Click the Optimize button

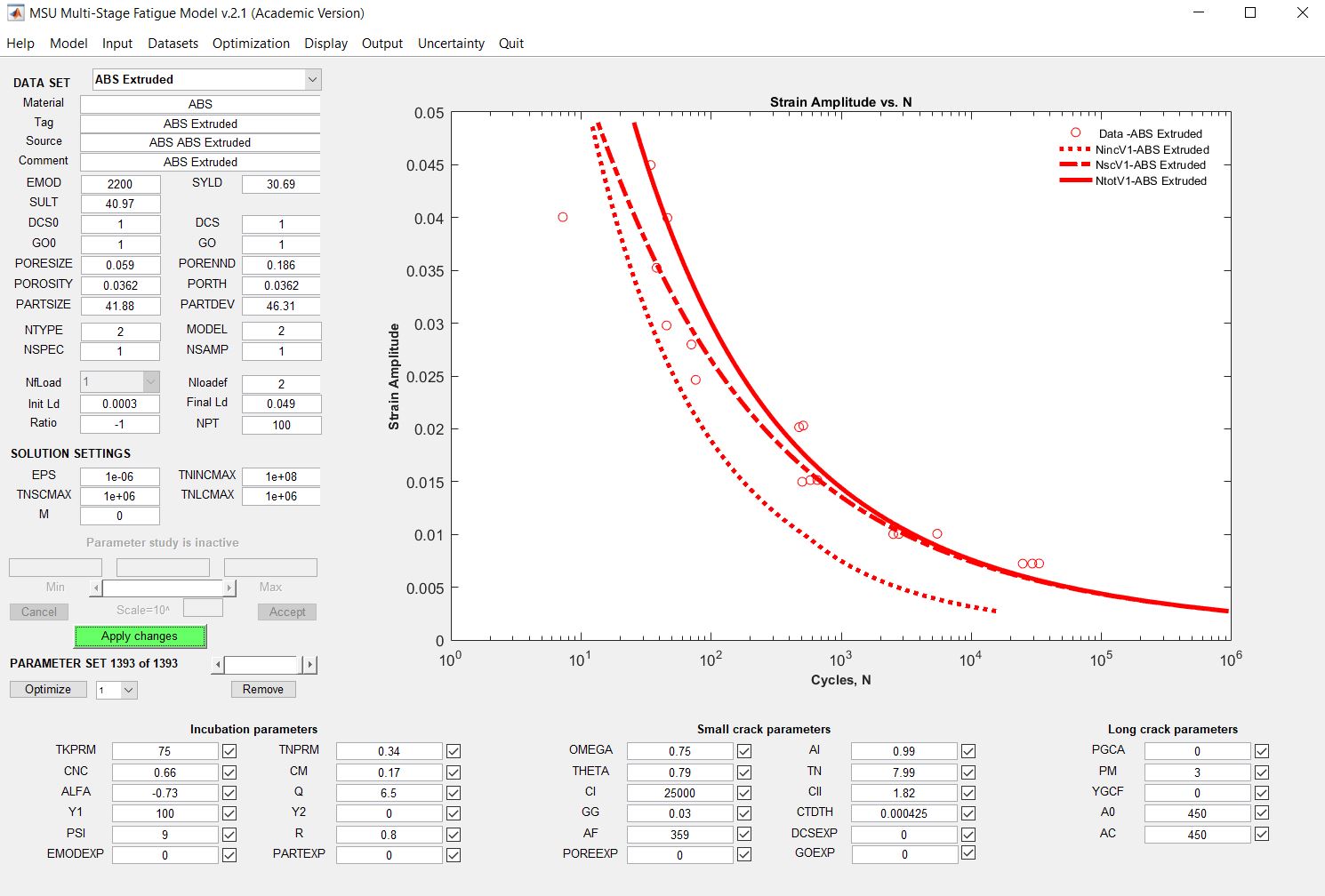48,690
